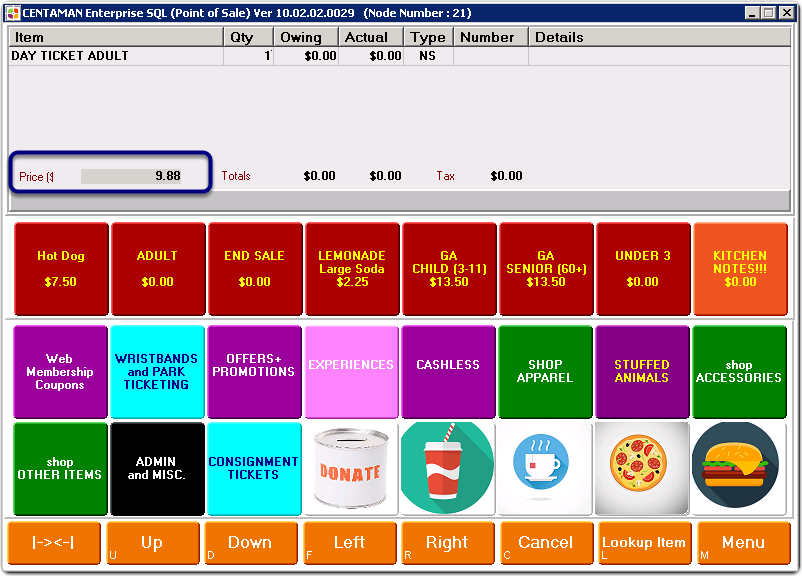Click the Number column header
Viewport: 802px width, 576px height.
point(491,37)
